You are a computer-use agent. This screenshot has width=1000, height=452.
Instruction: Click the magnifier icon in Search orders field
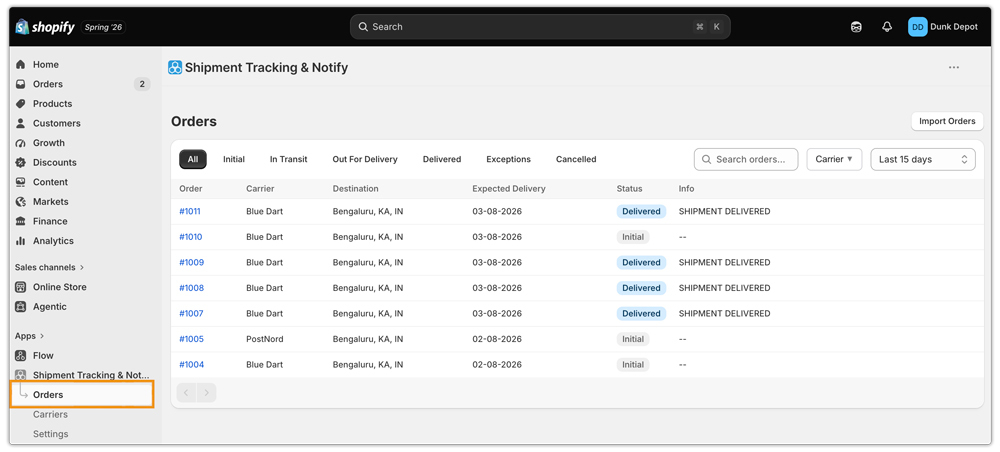[x=706, y=159]
